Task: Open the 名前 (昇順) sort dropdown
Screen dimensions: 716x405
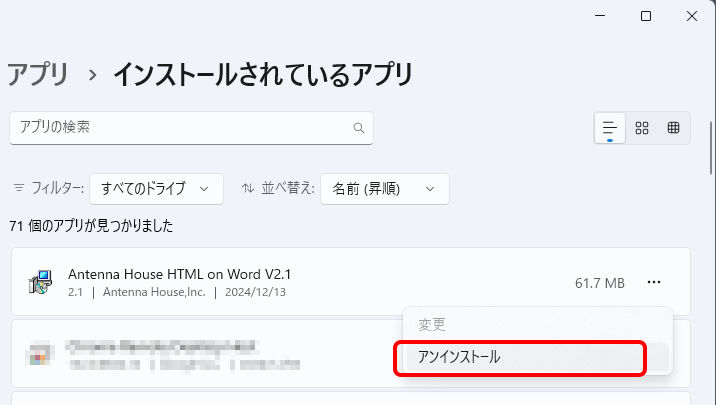Action: point(384,189)
